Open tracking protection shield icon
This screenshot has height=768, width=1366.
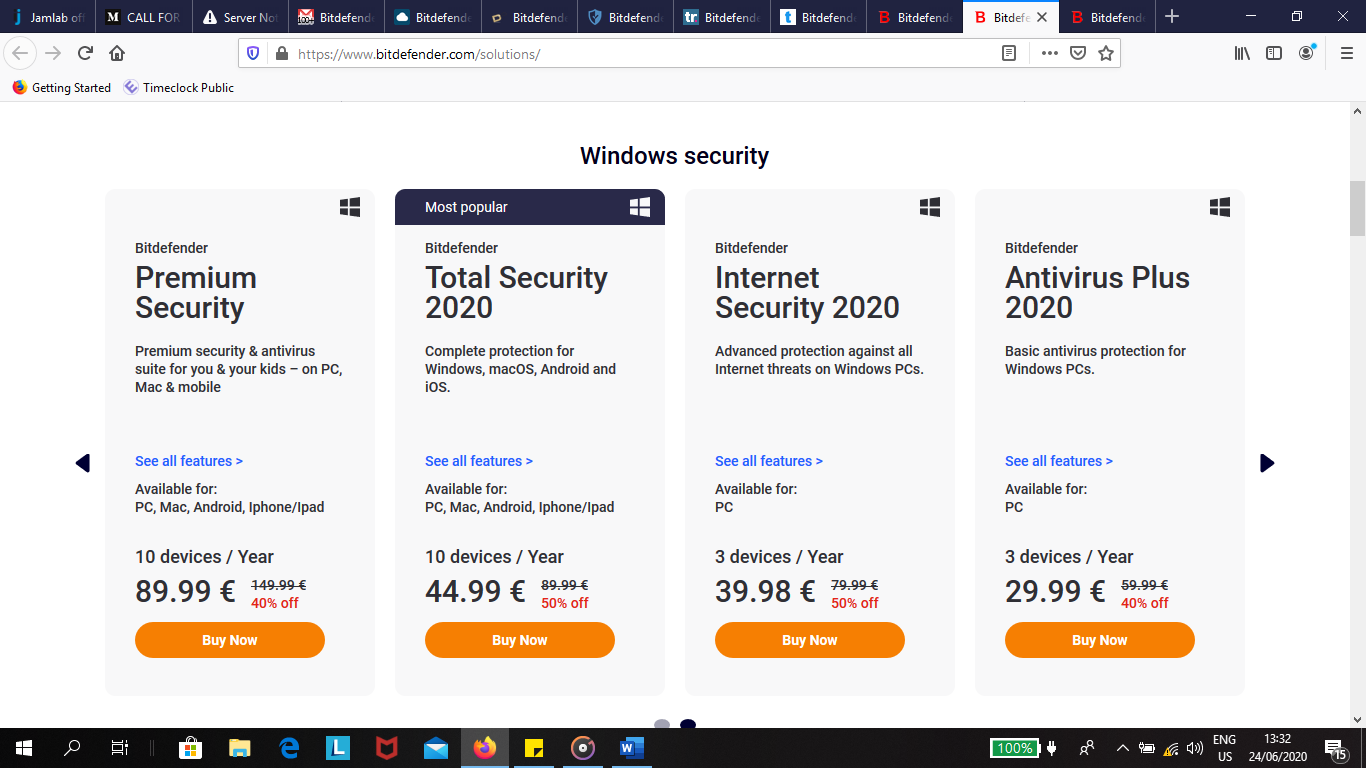[253, 53]
